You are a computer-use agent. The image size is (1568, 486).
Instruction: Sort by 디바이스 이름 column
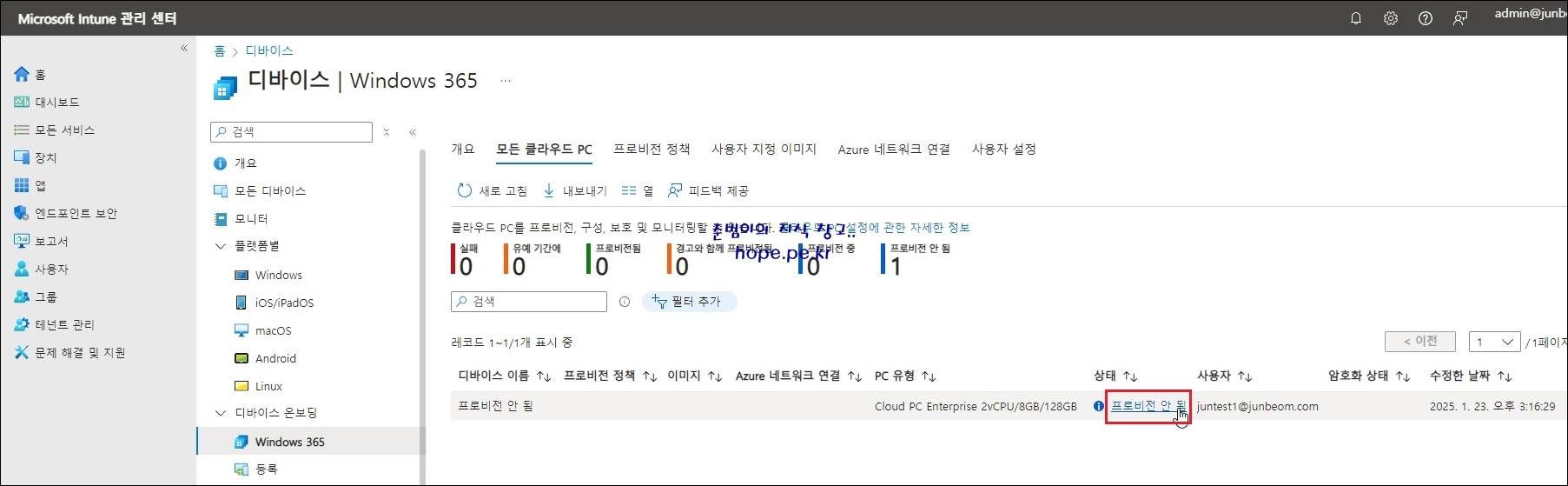click(x=505, y=376)
